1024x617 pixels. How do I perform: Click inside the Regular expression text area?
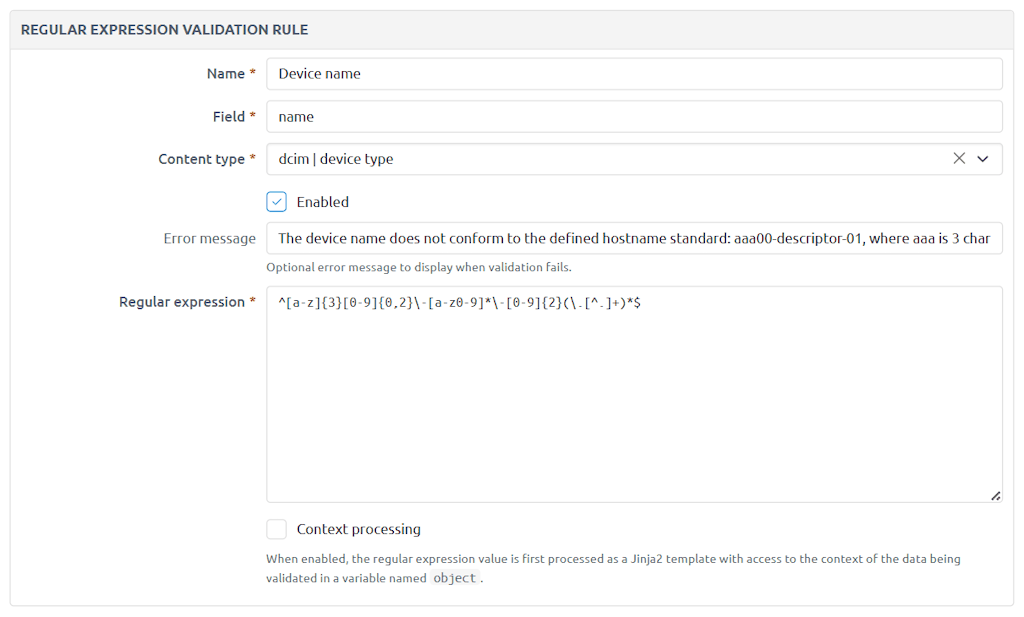coord(634,400)
